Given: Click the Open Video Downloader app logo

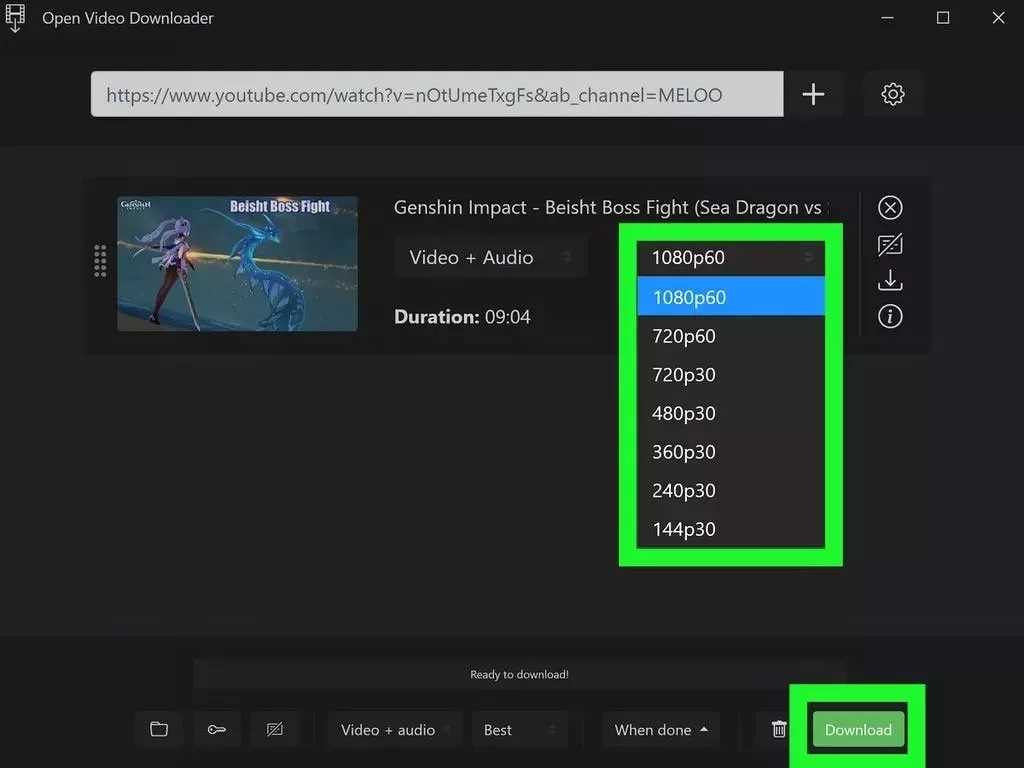Looking at the screenshot, I should click(16, 17).
